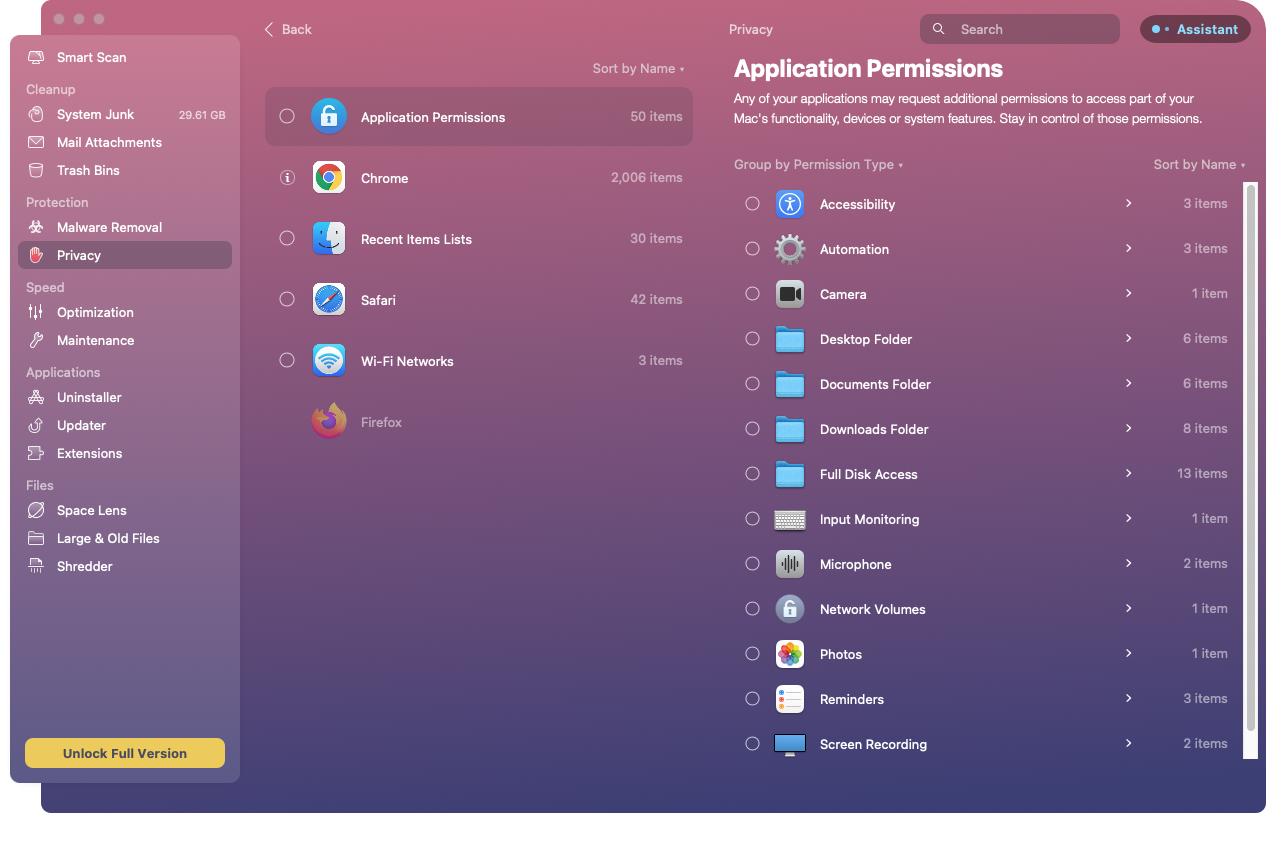The width and height of the screenshot is (1266, 857).
Task: Expand the Photos row chevron
Action: 1128,653
